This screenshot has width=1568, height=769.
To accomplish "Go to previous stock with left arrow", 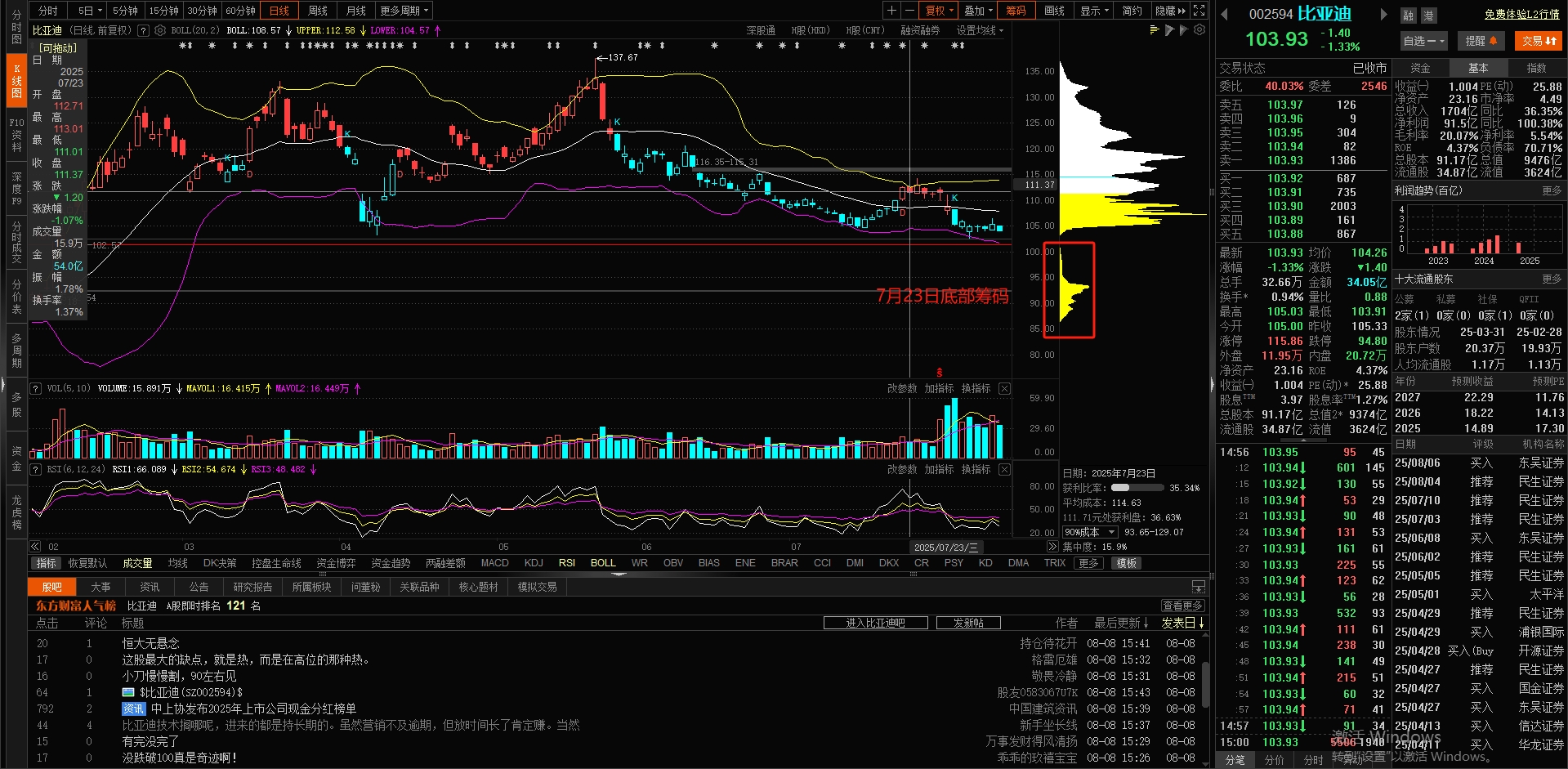I will tap(1224, 14).
